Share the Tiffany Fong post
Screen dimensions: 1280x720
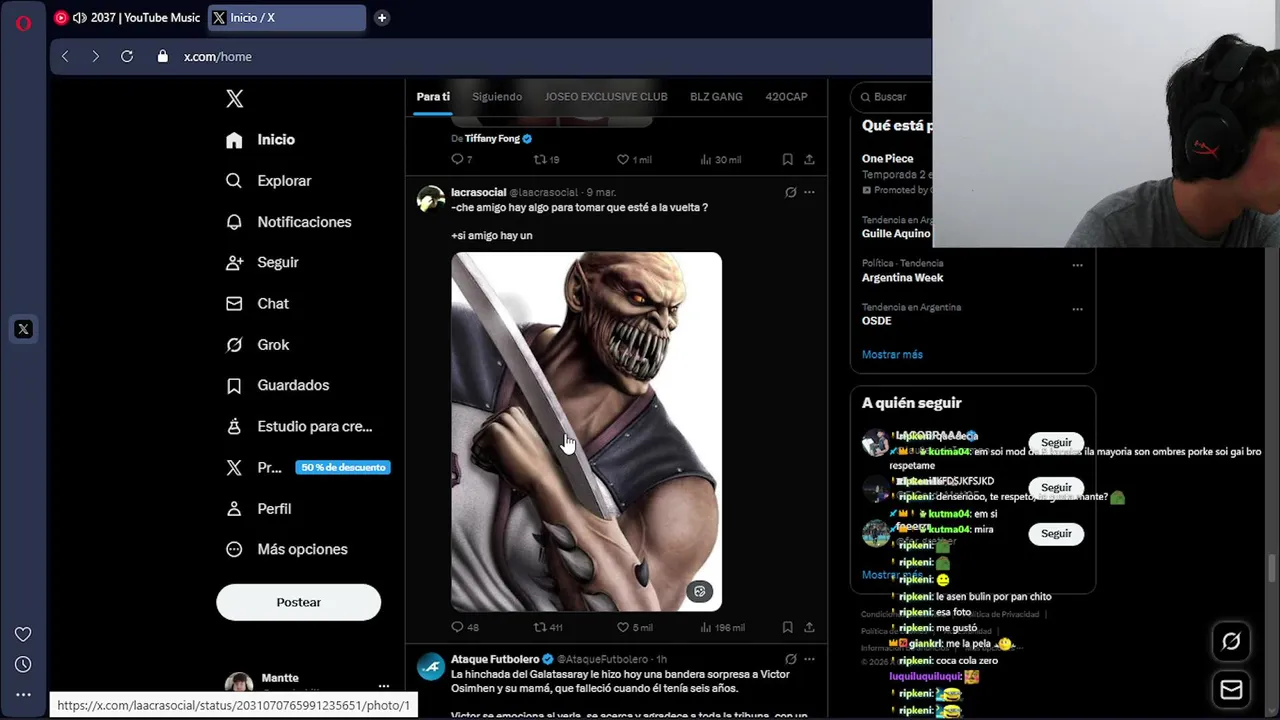coord(809,159)
